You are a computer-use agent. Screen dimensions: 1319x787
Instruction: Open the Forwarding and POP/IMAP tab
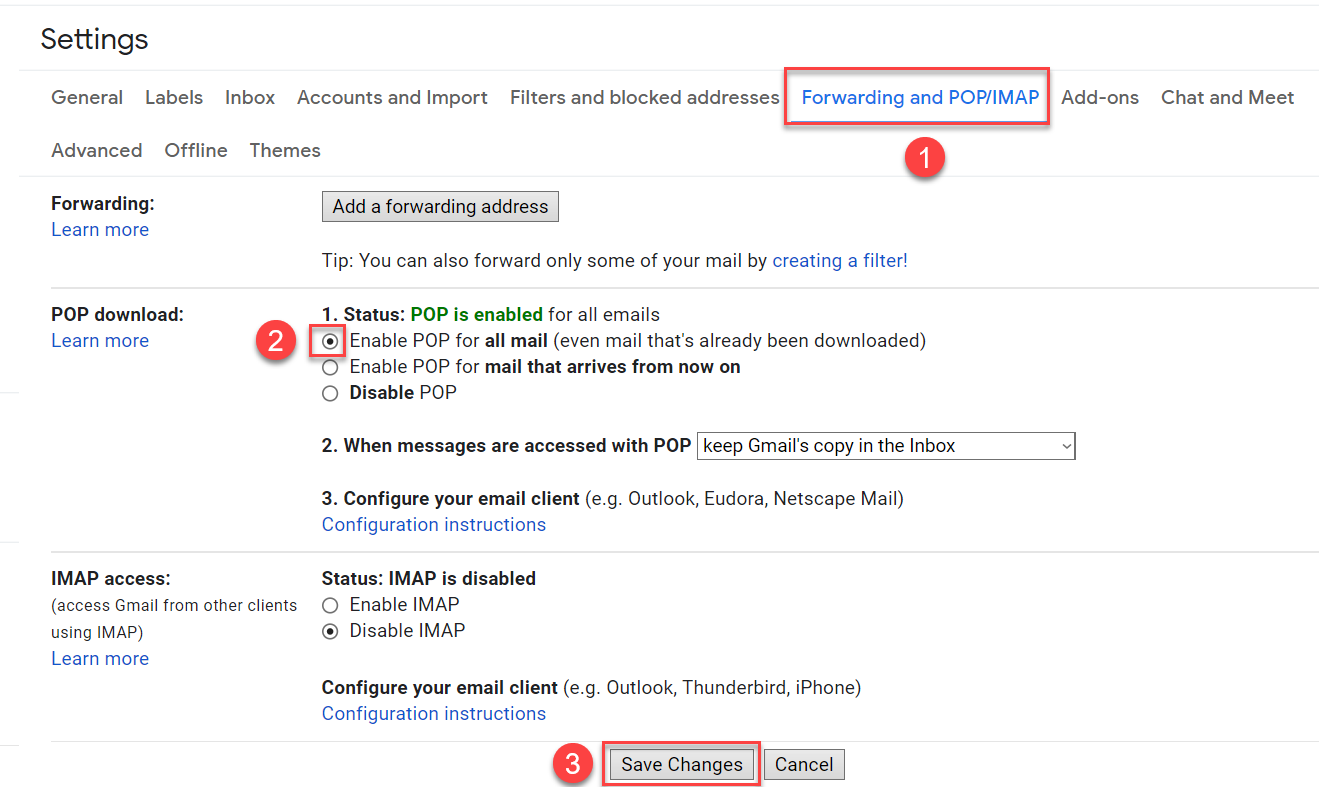point(919,98)
